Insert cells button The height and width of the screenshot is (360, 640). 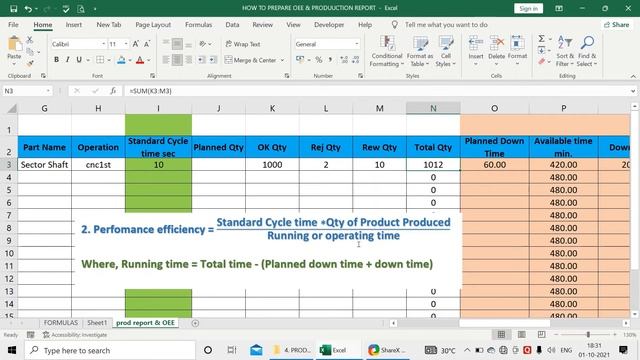476,51
